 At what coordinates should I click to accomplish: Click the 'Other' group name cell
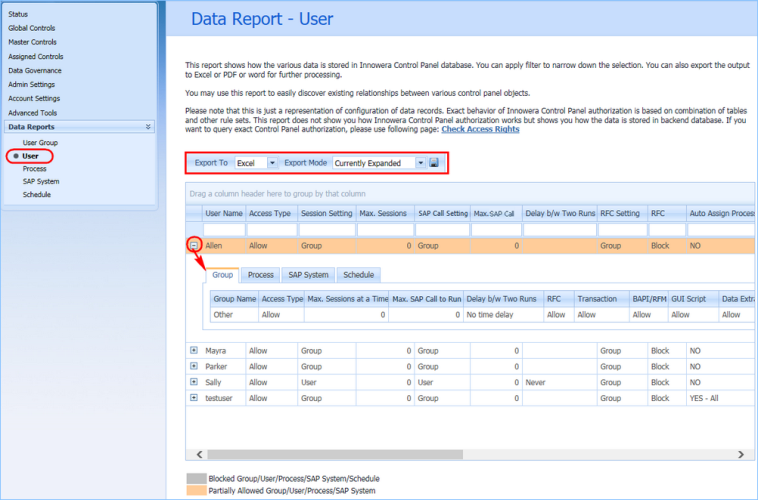pos(234,315)
